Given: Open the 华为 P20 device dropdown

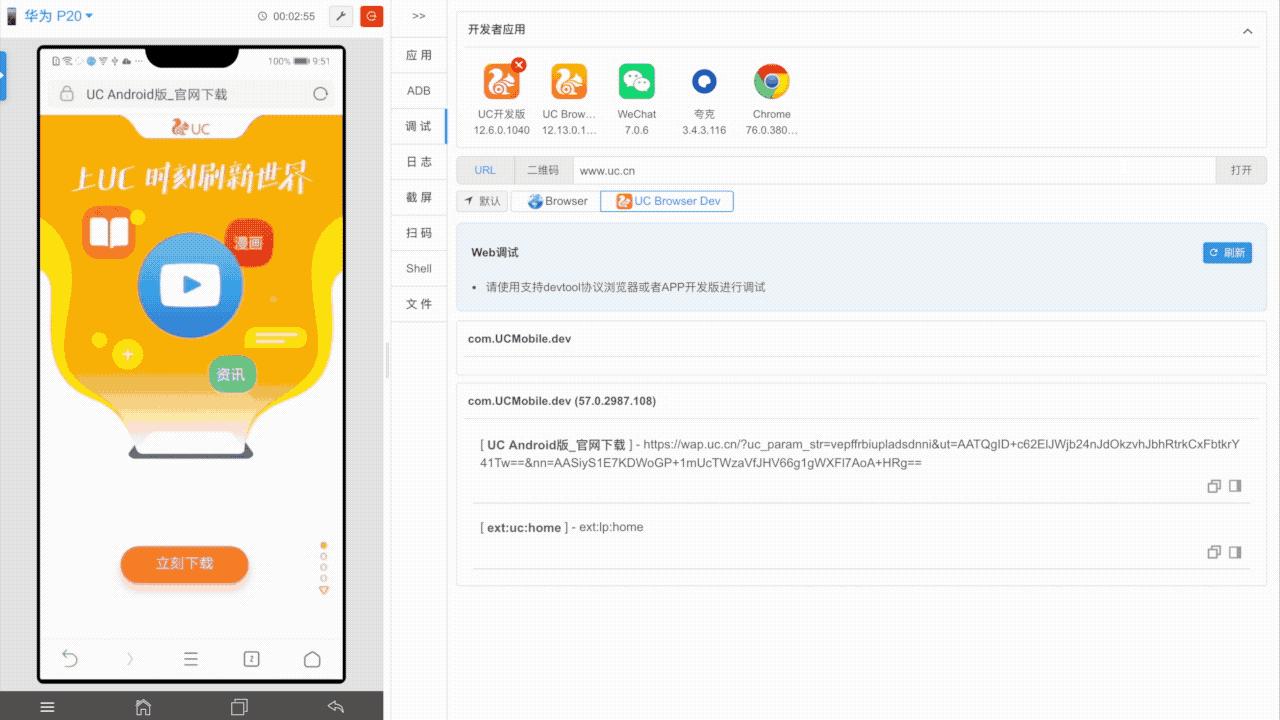Looking at the screenshot, I should coord(58,16).
